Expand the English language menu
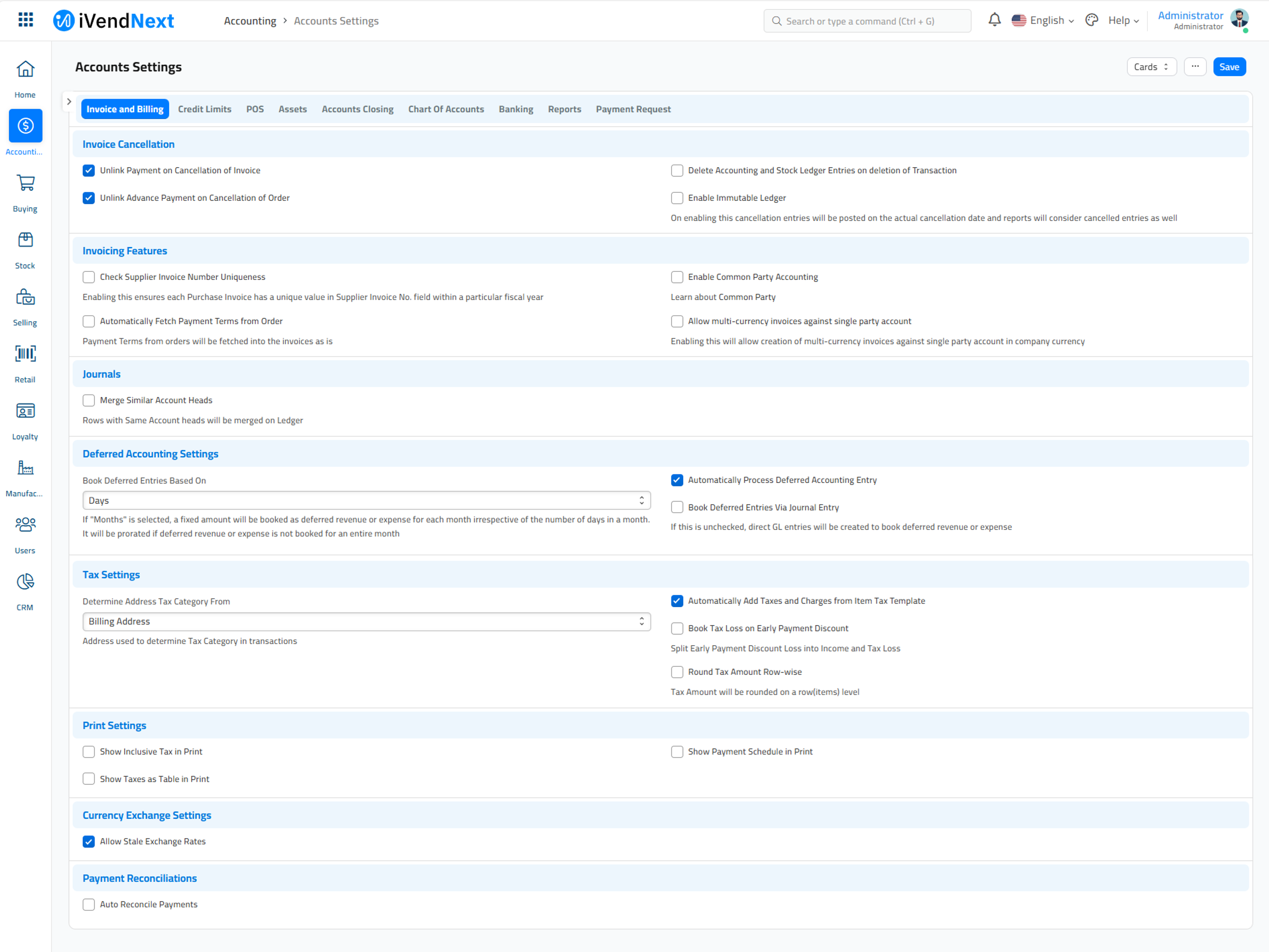Screen dimensions: 1269x952 coord(1042,21)
